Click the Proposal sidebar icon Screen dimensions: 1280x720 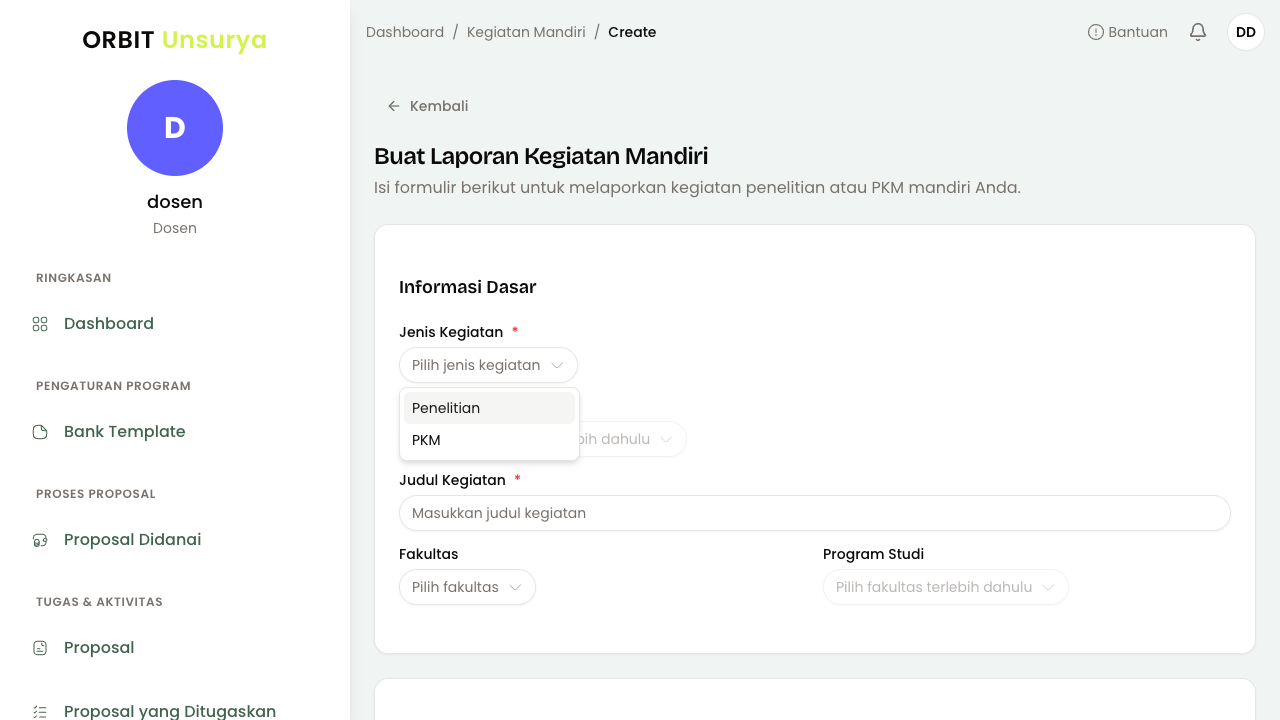40,648
